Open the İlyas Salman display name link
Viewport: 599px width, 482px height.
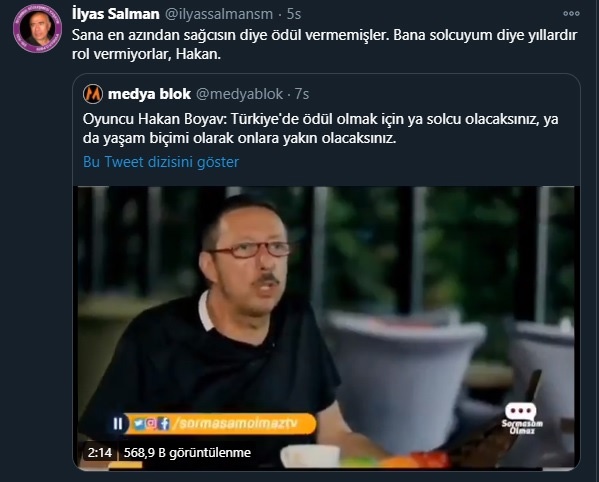(x=116, y=14)
